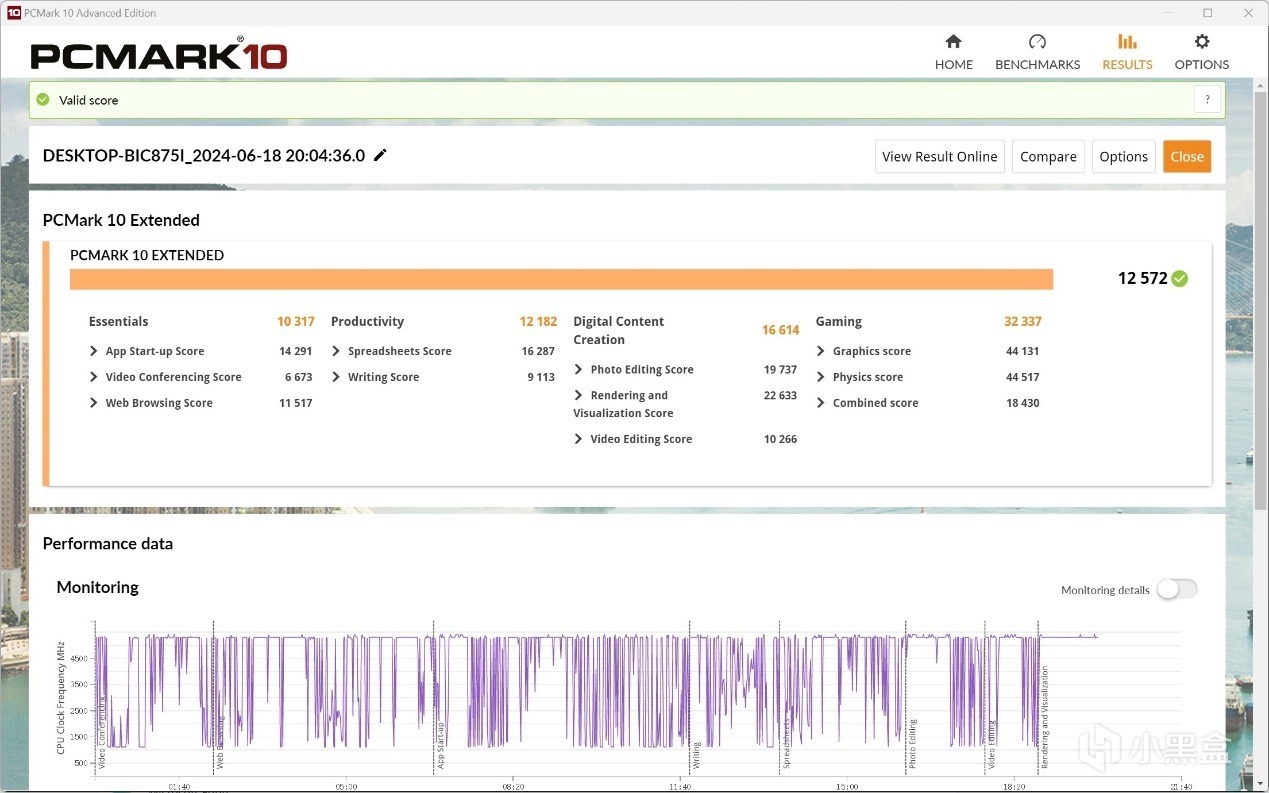1269x793 pixels.
Task: Select the Gaming score 32 337
Action: coord(1023,321)
